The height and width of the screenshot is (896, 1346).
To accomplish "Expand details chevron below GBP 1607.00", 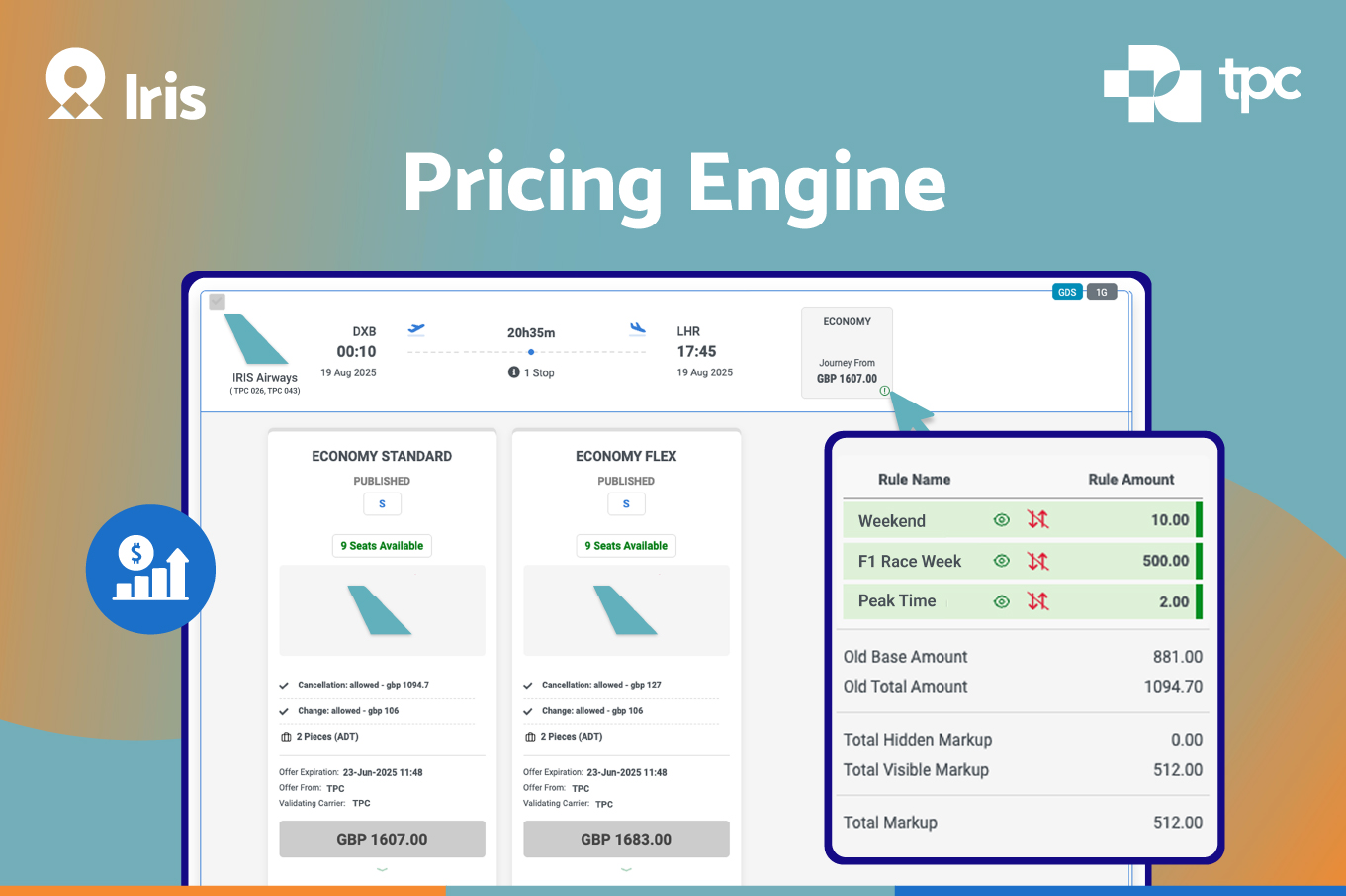I will click(382, 869).
